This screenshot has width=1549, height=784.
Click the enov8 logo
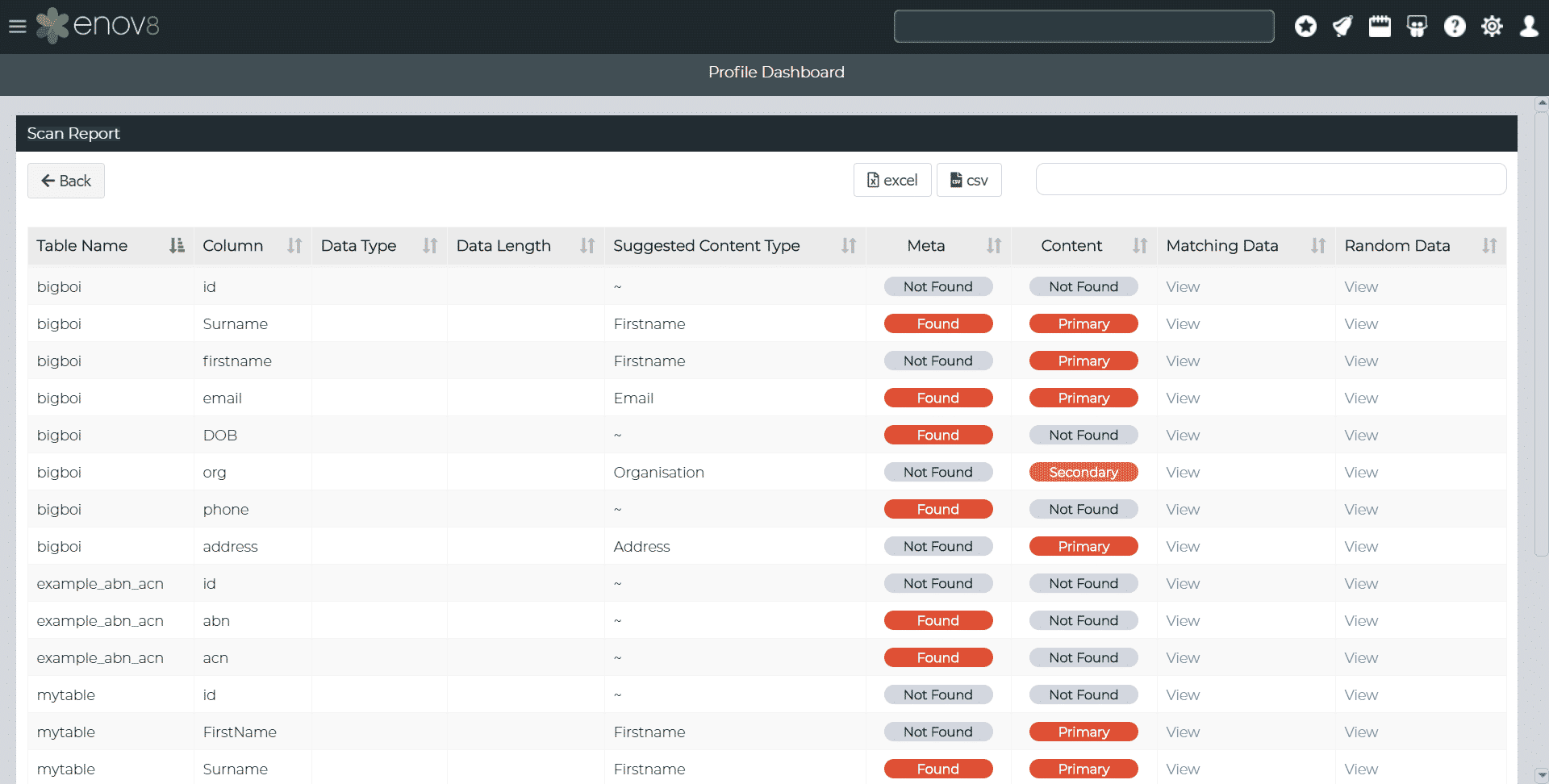(x=98, y=26)
